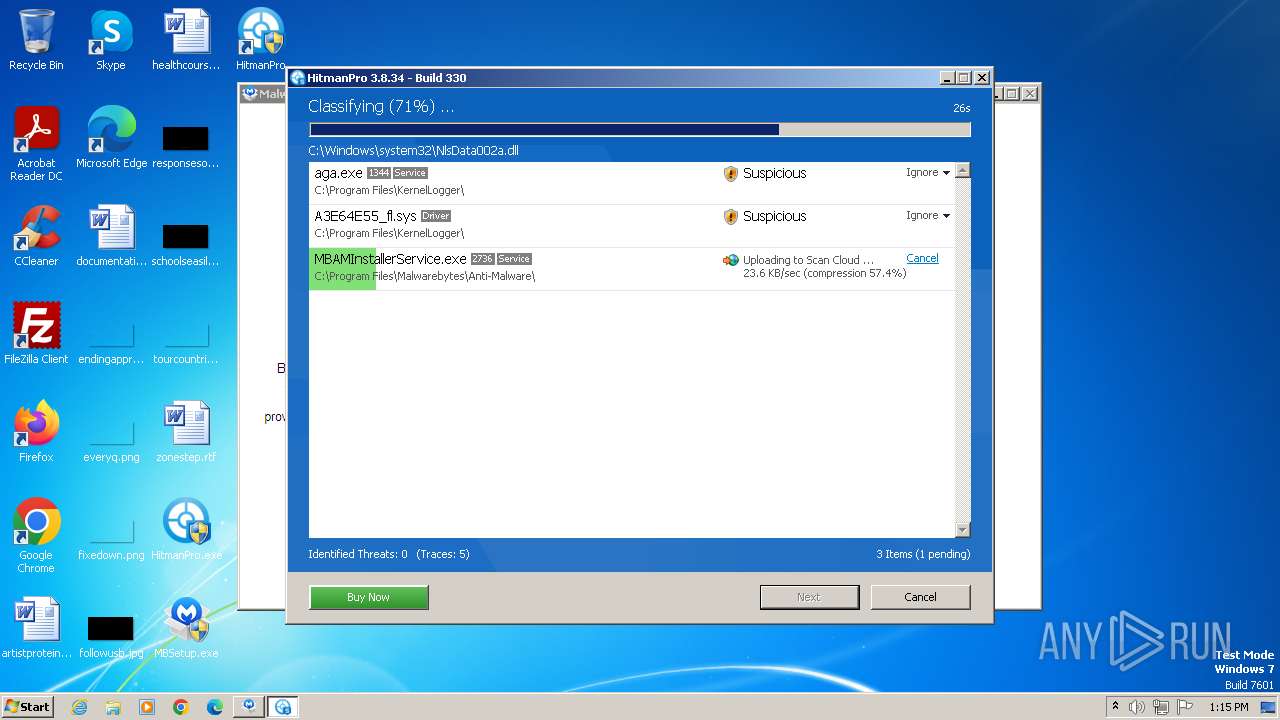1280x720 pixels.
Task: Launch Firefox from the desktop
Action: click(36, 432)
